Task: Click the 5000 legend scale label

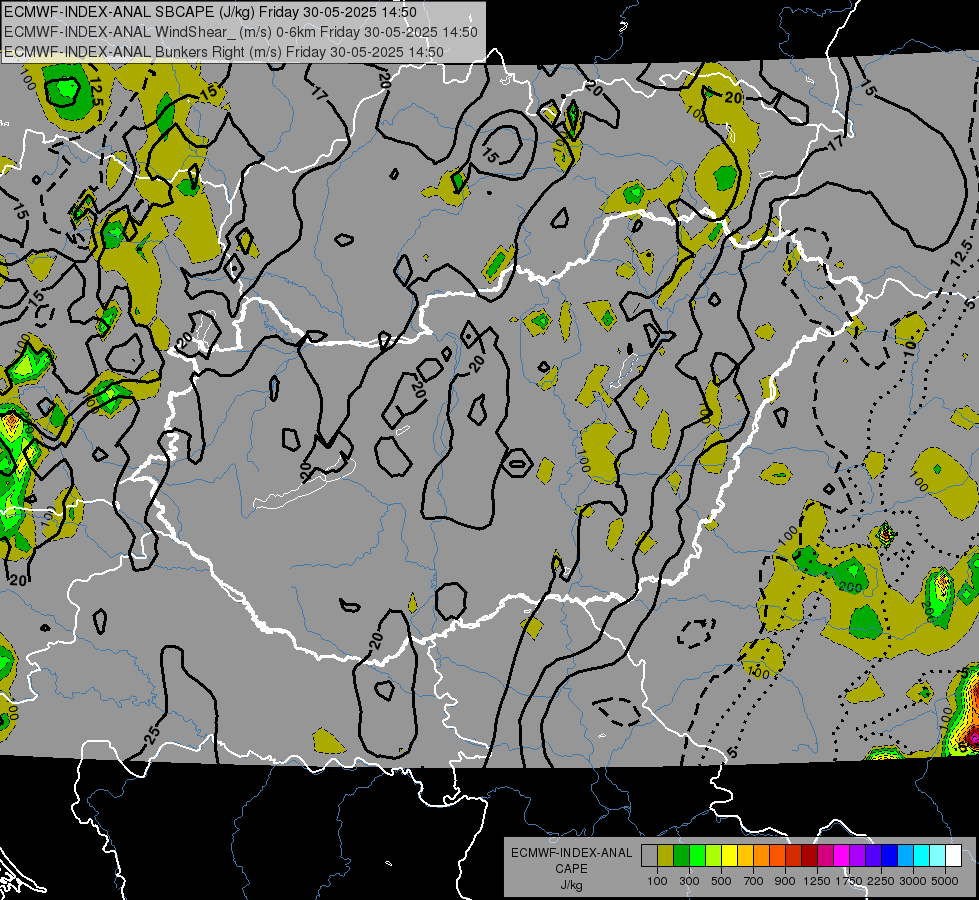Action: point(945,881)
